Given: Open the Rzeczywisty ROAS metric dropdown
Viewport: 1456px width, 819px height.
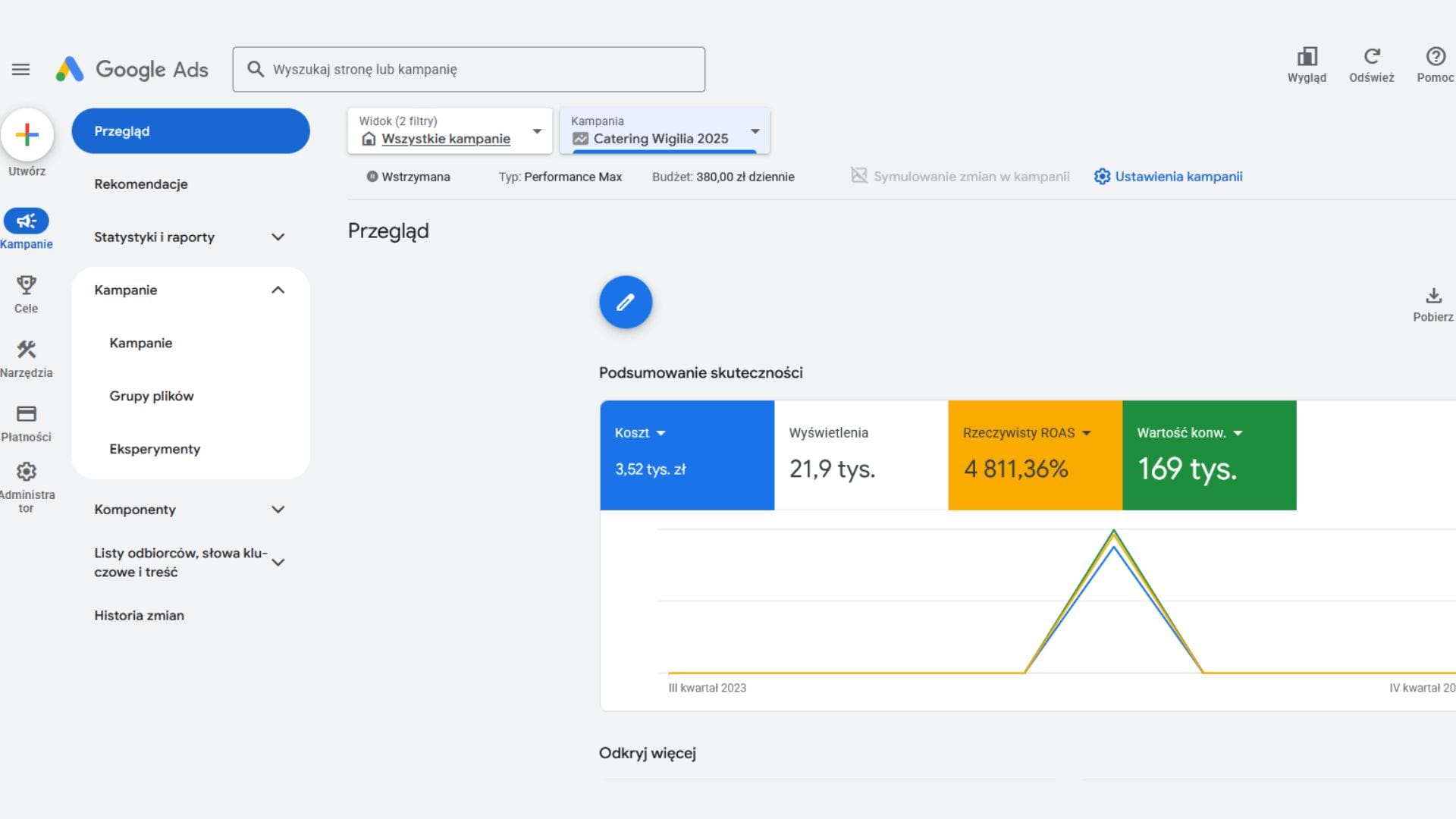Looking at the screenshot, I should click(x=1086, y=433).
